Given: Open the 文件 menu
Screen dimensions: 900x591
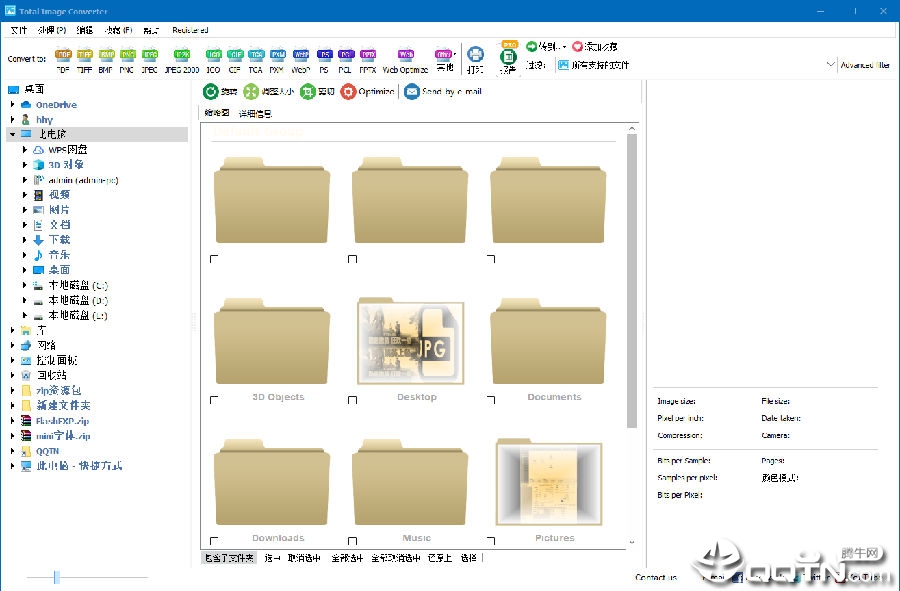Looking at the screenshot, I should pos(18,30).
